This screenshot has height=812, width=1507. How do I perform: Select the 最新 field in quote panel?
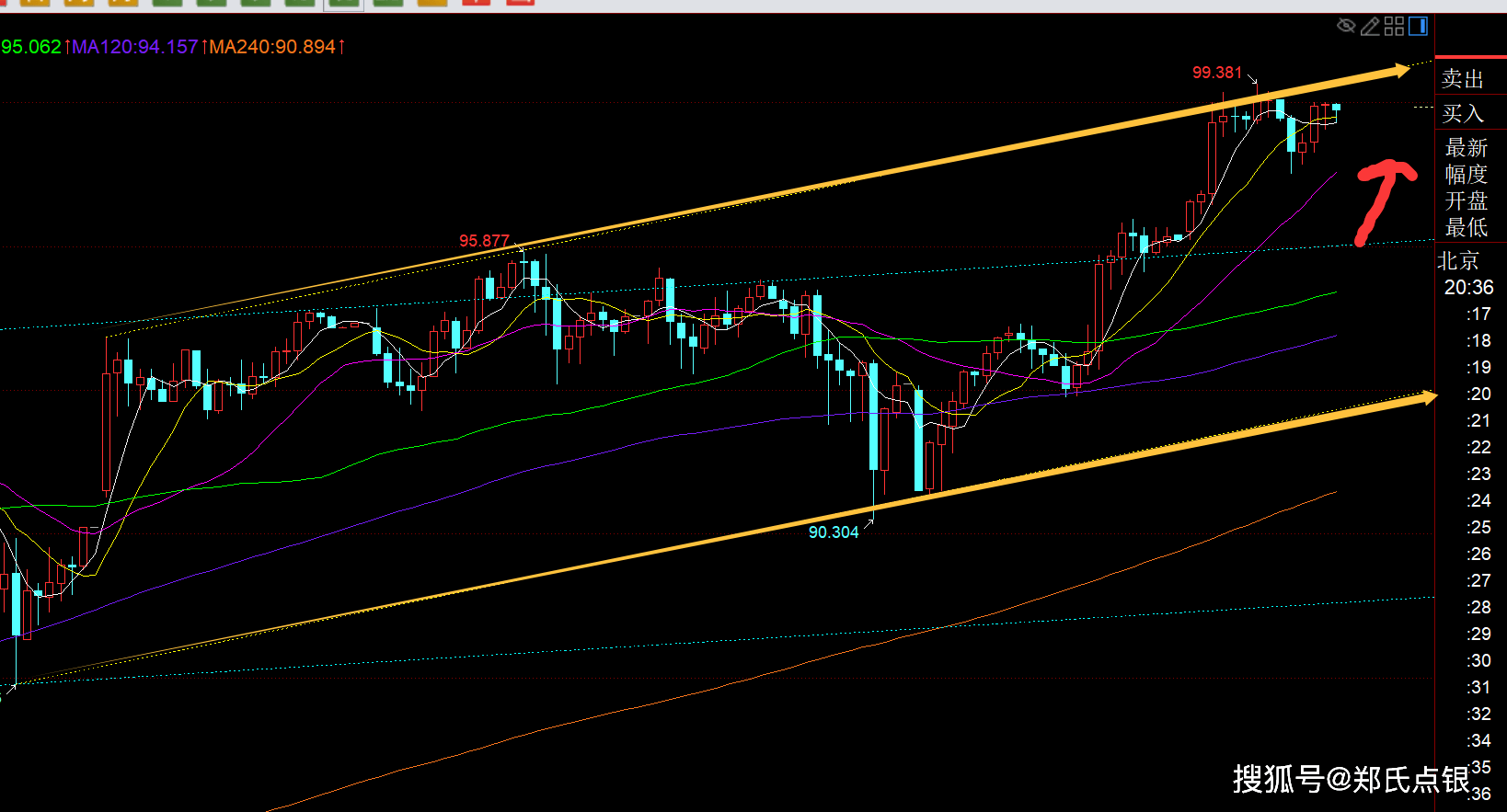pos(1466,147)
